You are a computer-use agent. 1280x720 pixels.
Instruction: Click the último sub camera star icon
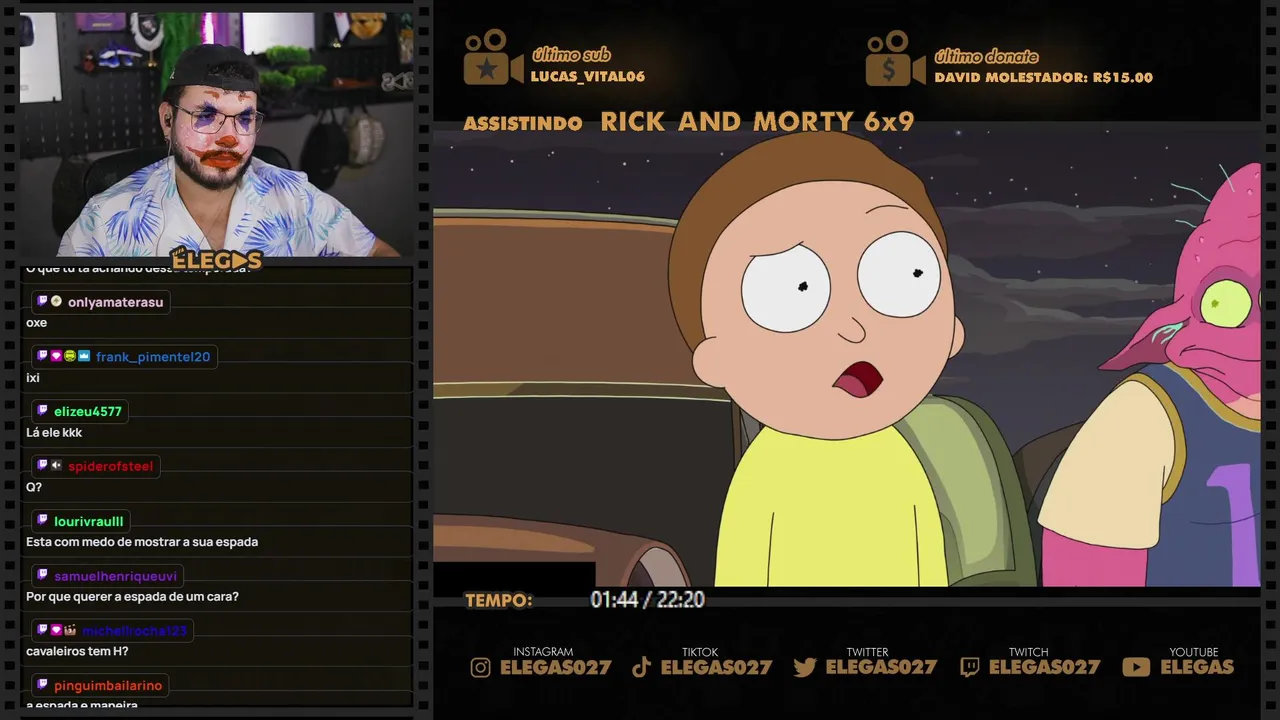(x=492, y=58)
